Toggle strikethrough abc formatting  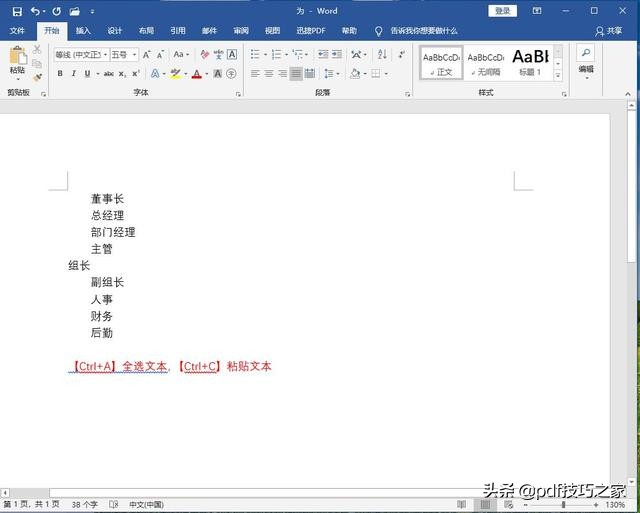coord(109,74)
